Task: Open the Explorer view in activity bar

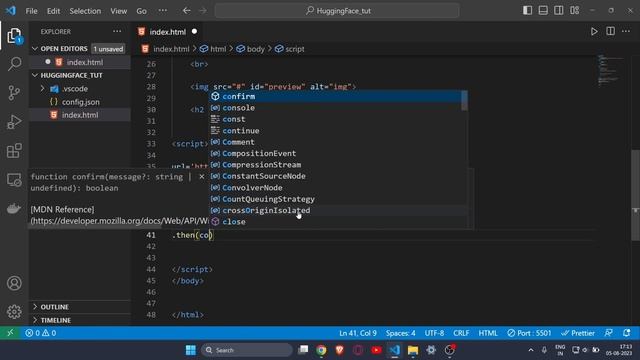Action: 14,36
